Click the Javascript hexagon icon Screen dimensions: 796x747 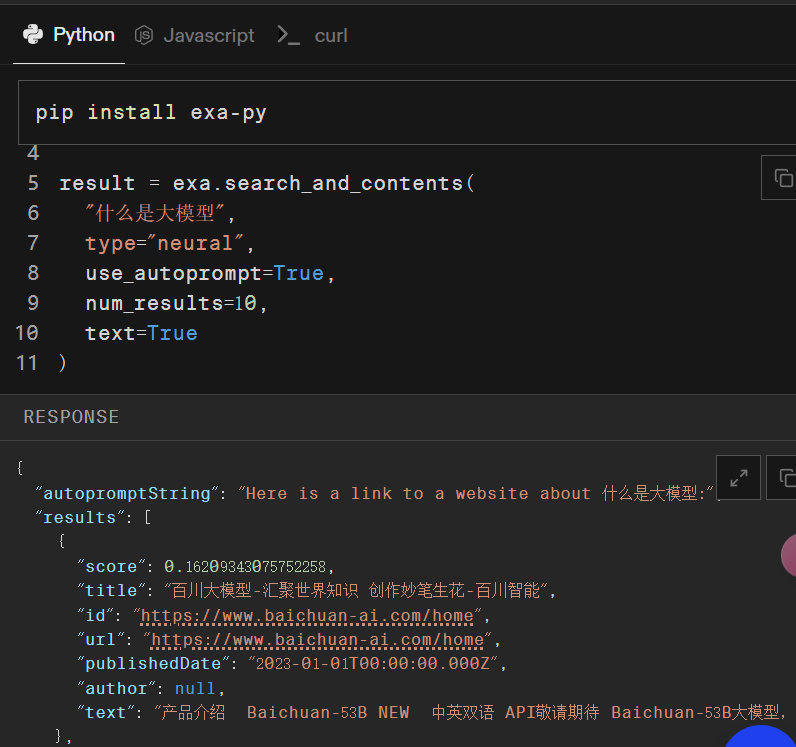click(144, 35)
